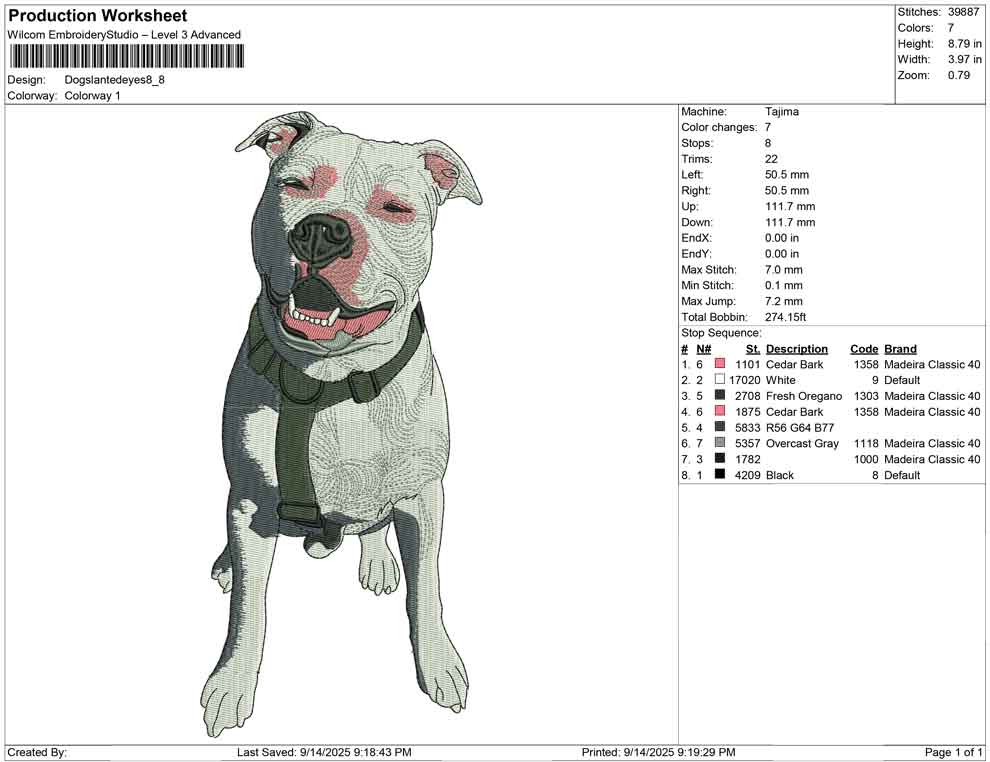Click the Colorway 1 value
The height and width of the screenshot is (762, 990).
(92, 96)
